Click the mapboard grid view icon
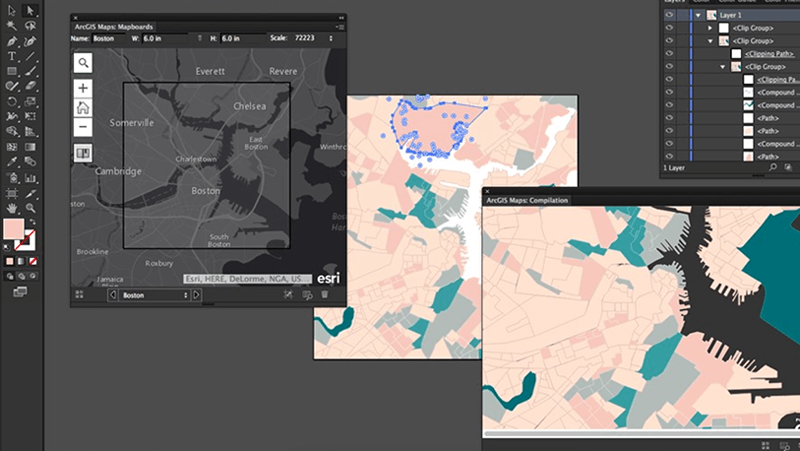The image size is (800, 451). pos(79,294)
